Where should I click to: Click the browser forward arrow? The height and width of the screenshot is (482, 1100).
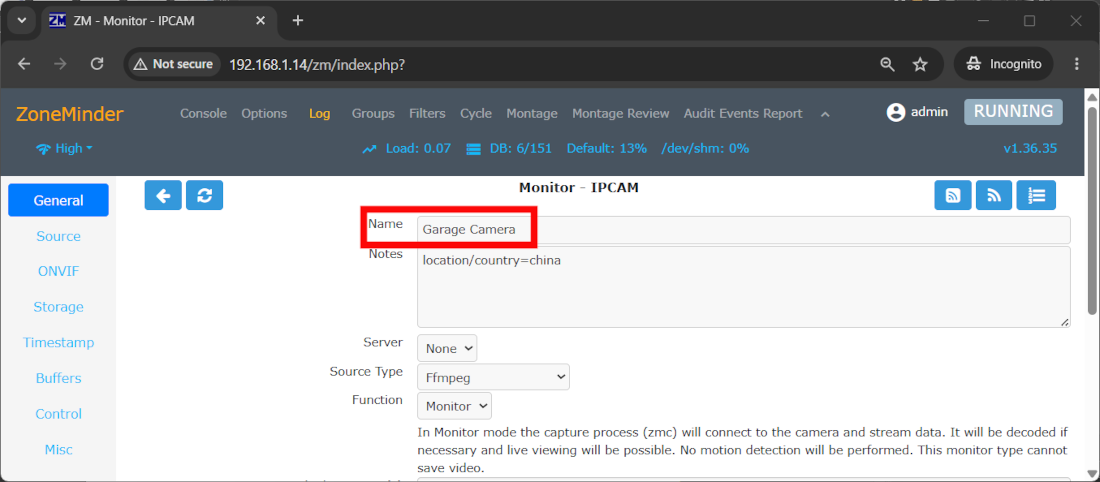[61, 64]
